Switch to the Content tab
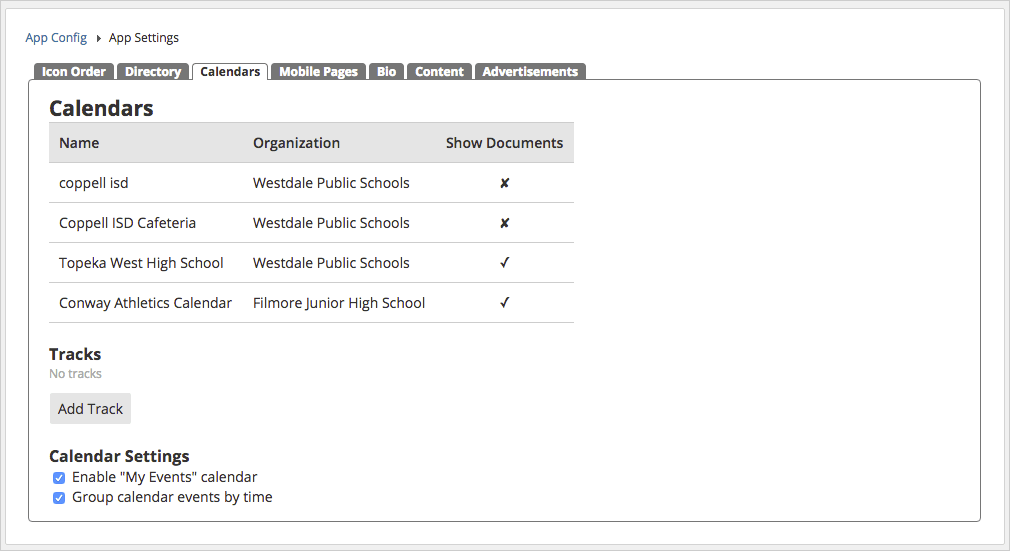This screenshot has width=1010, height=551. [439, 72]
